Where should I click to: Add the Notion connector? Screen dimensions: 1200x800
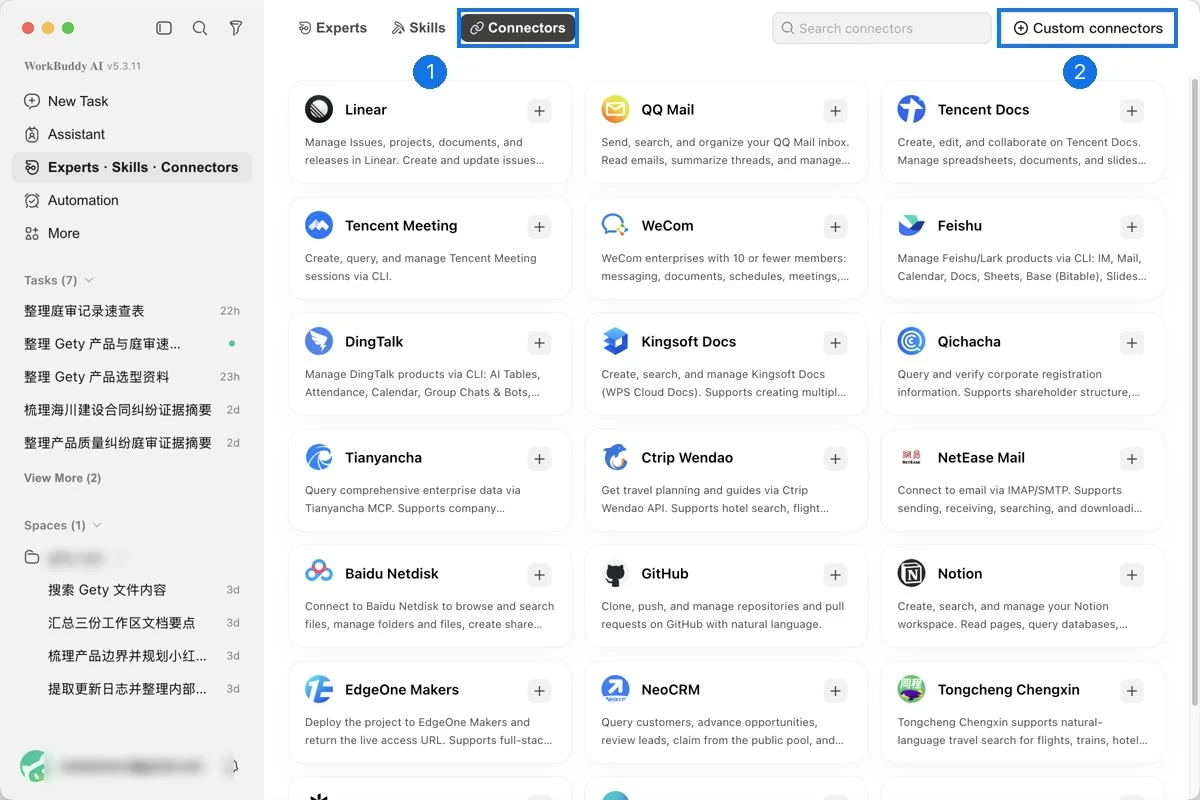tap(1132, 575)
